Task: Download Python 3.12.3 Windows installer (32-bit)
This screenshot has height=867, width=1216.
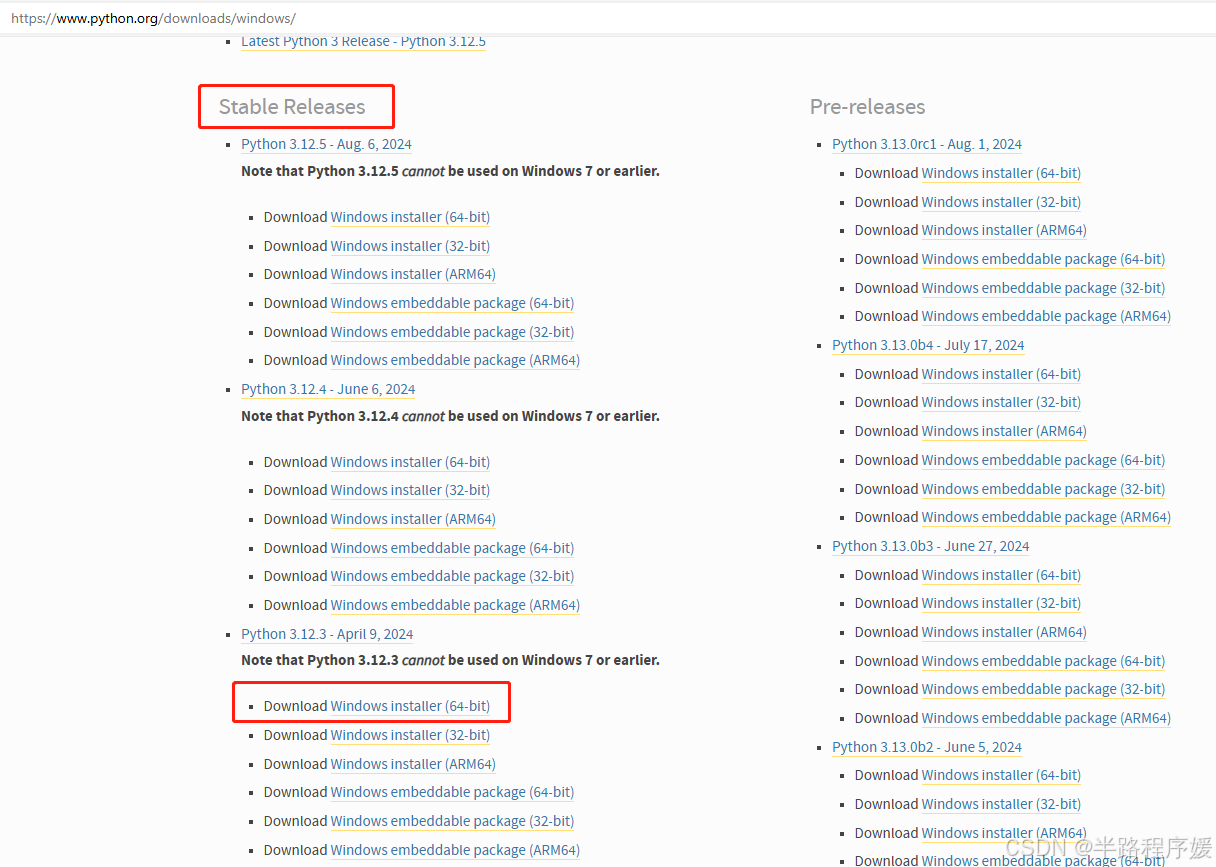Action: coord(410,735)
